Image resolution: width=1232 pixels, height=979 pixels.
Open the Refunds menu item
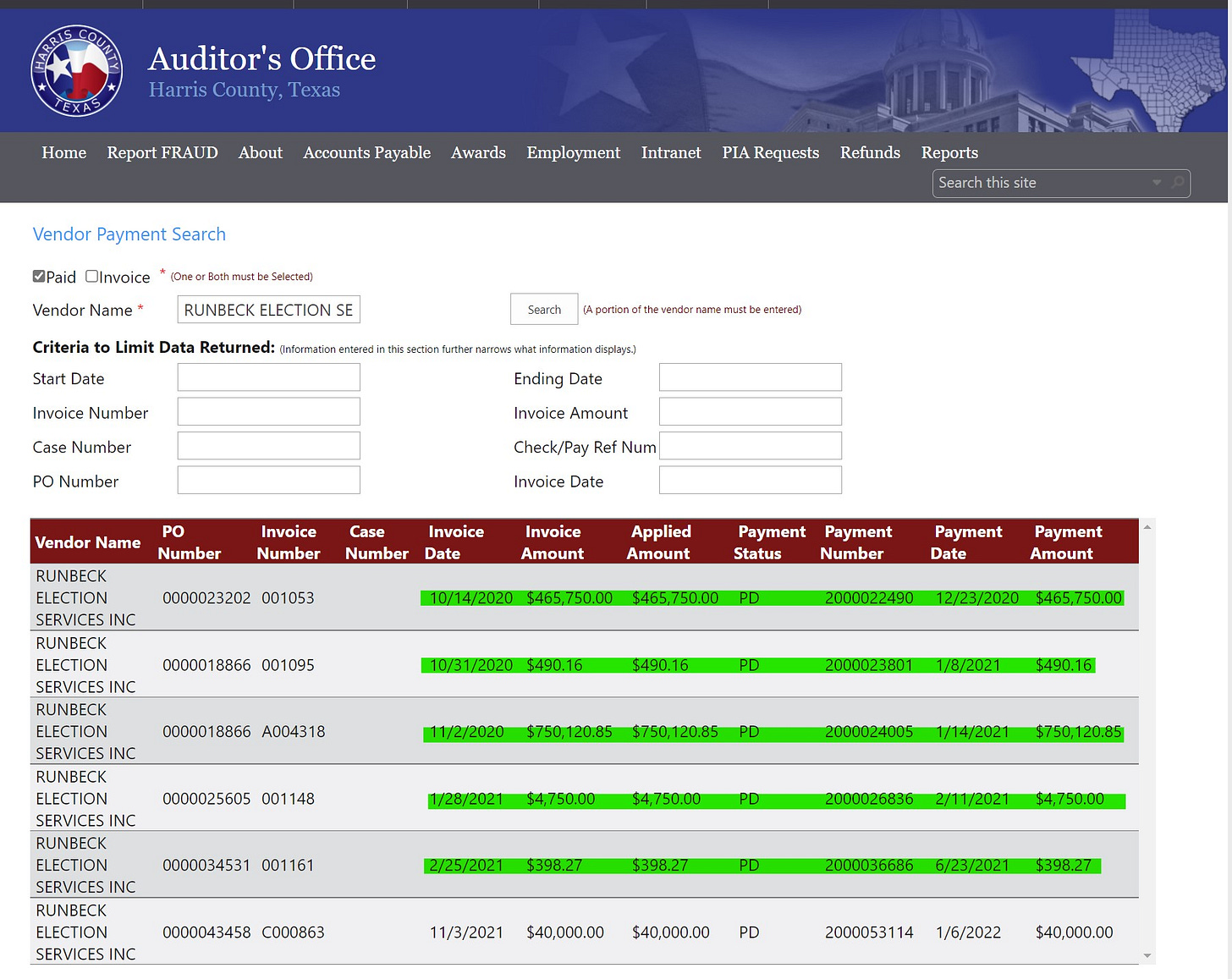tap(870, 153)
